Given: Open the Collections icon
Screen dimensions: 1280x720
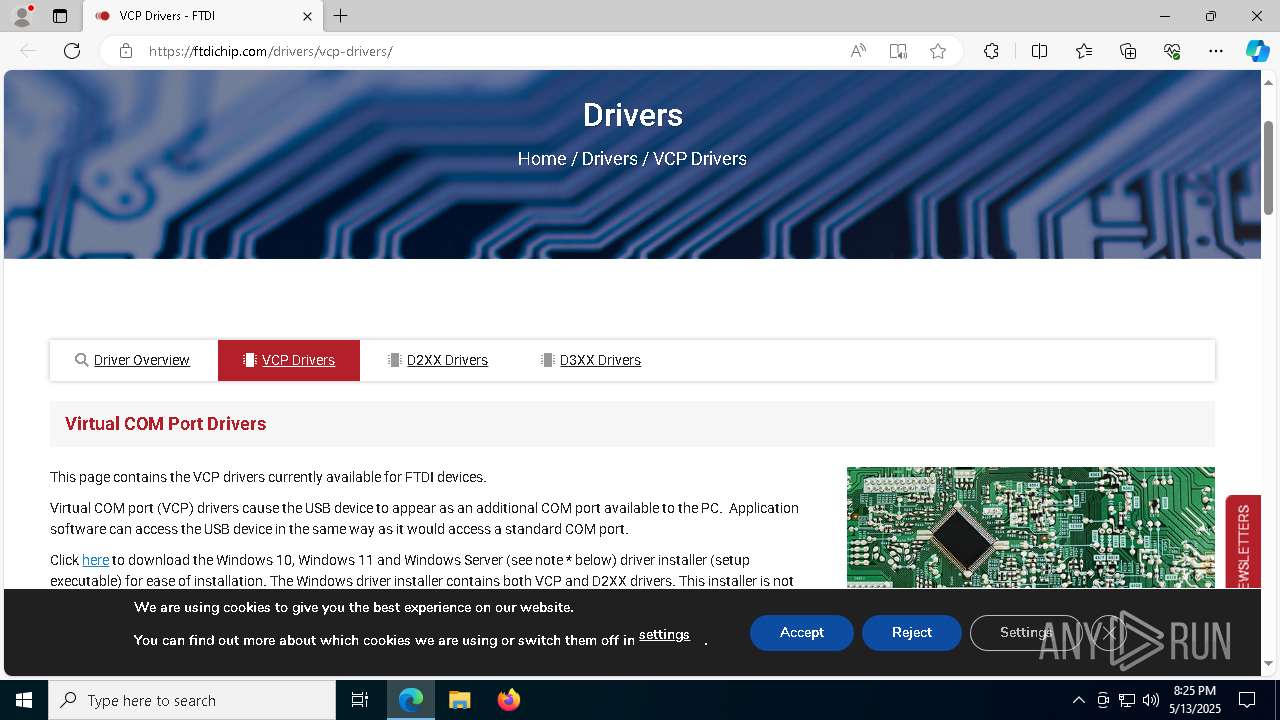Looking at the screenshot, I should pyautogui.click(x=1128, y=51).
